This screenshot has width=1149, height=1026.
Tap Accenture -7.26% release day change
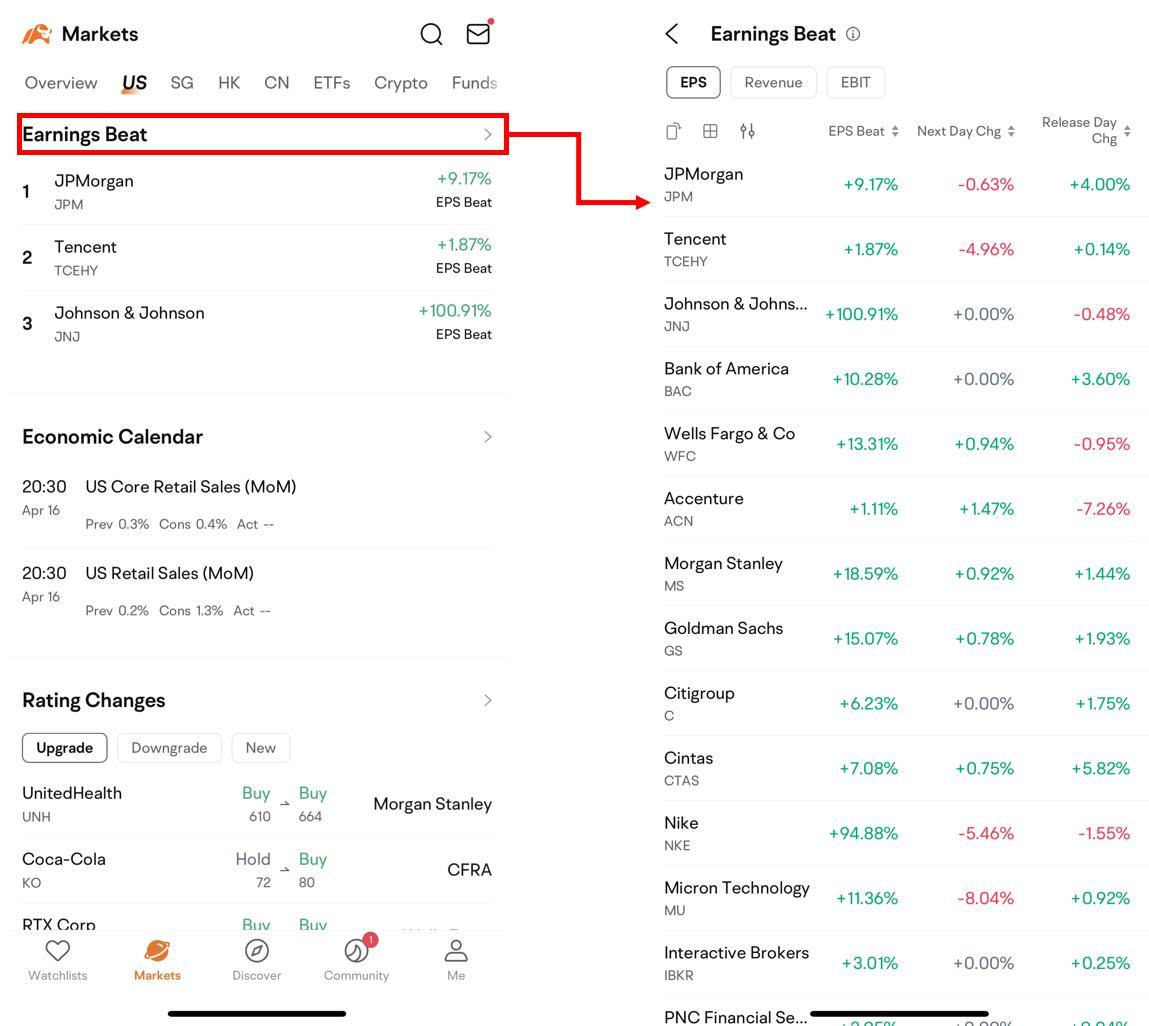coord(1103,509)
